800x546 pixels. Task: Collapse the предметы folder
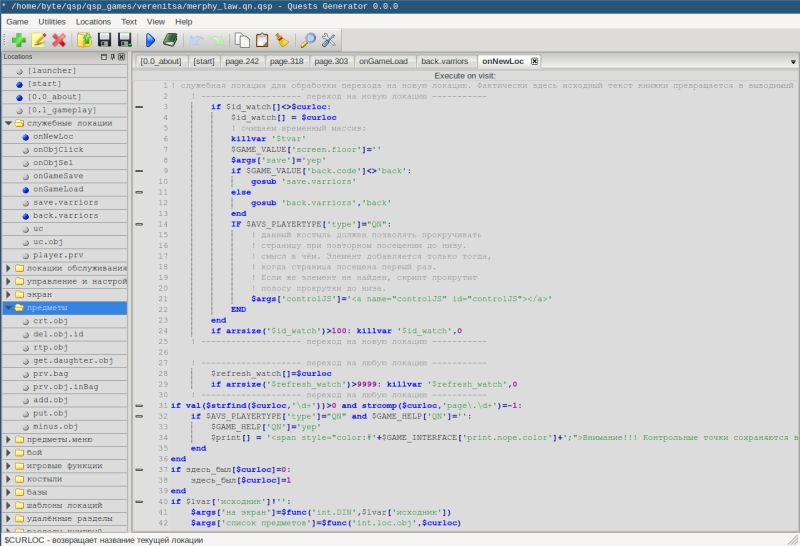click(8, 308)
